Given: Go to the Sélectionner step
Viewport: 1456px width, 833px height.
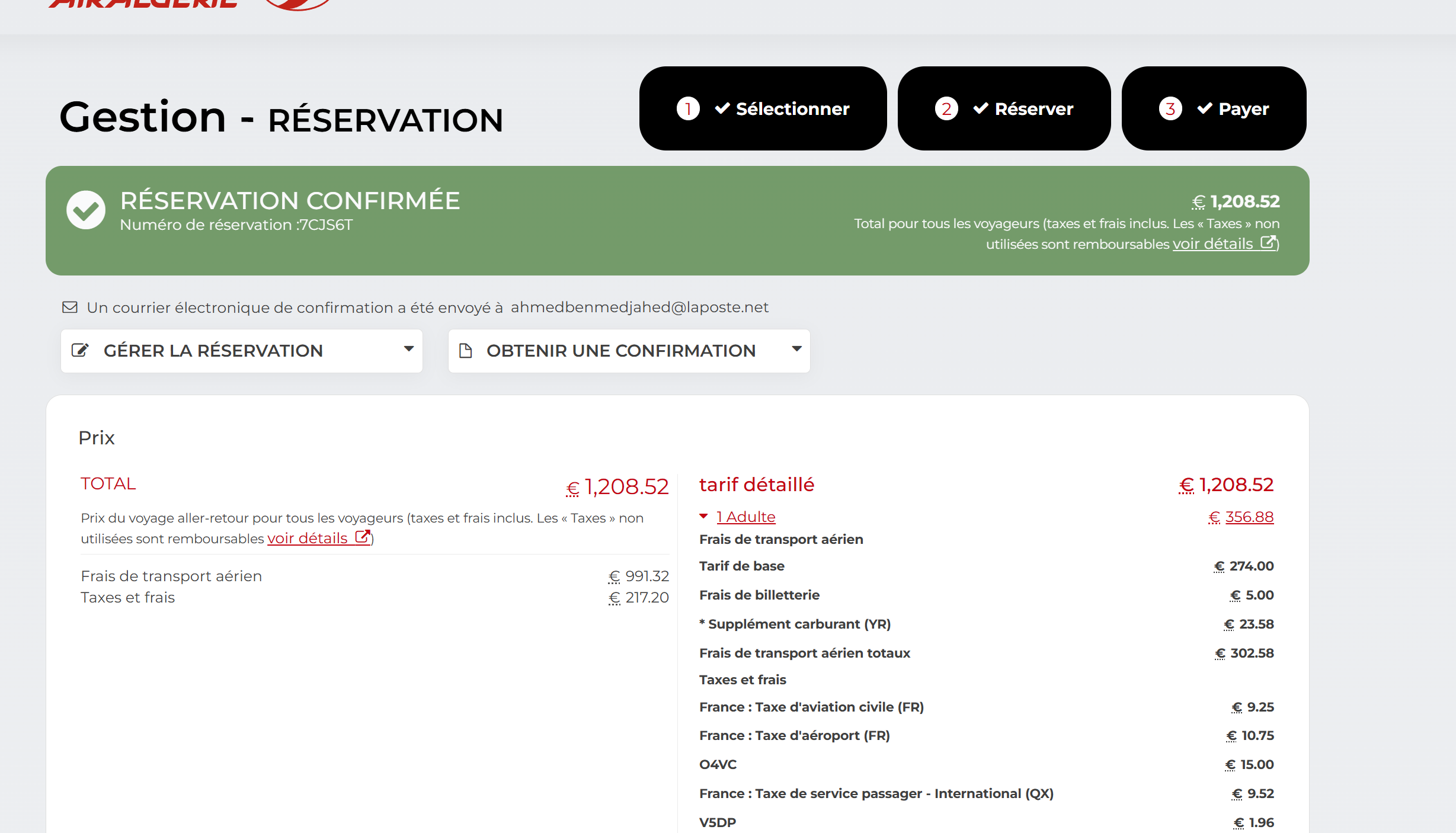Looking at the screenshot, I should coord(792,108).
